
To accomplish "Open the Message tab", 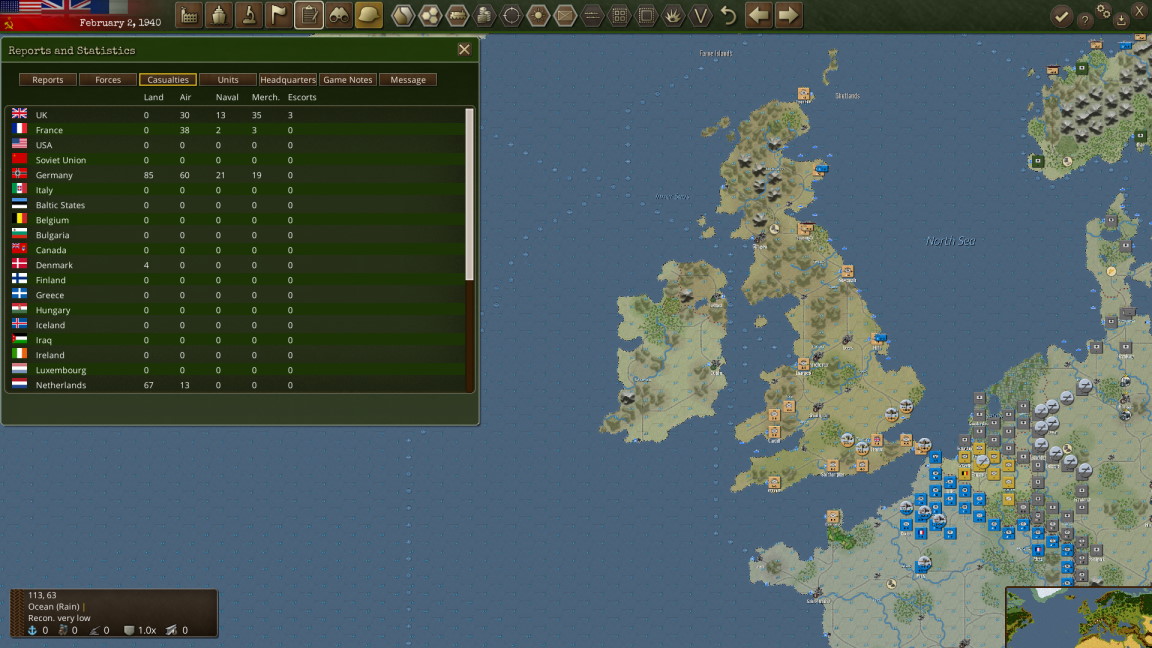I will 408,79.
